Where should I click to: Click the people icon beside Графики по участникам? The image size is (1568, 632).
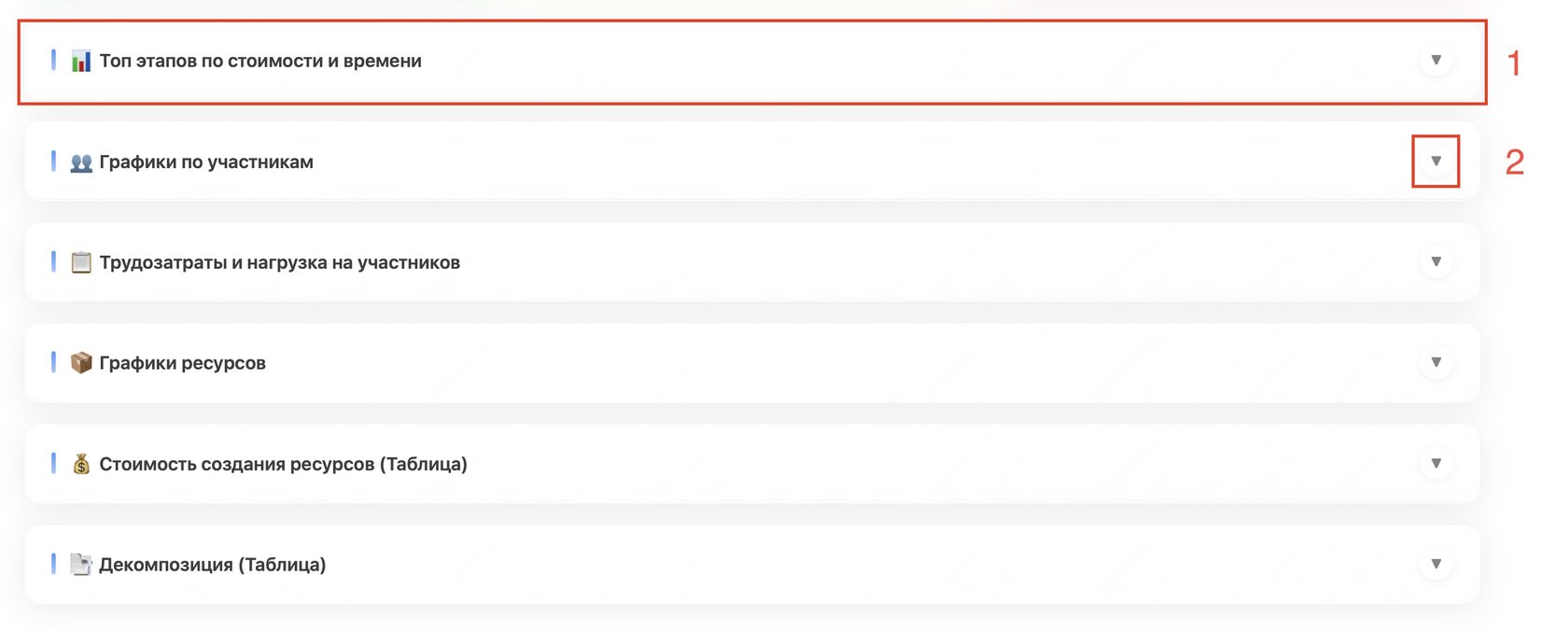[81, 162]
